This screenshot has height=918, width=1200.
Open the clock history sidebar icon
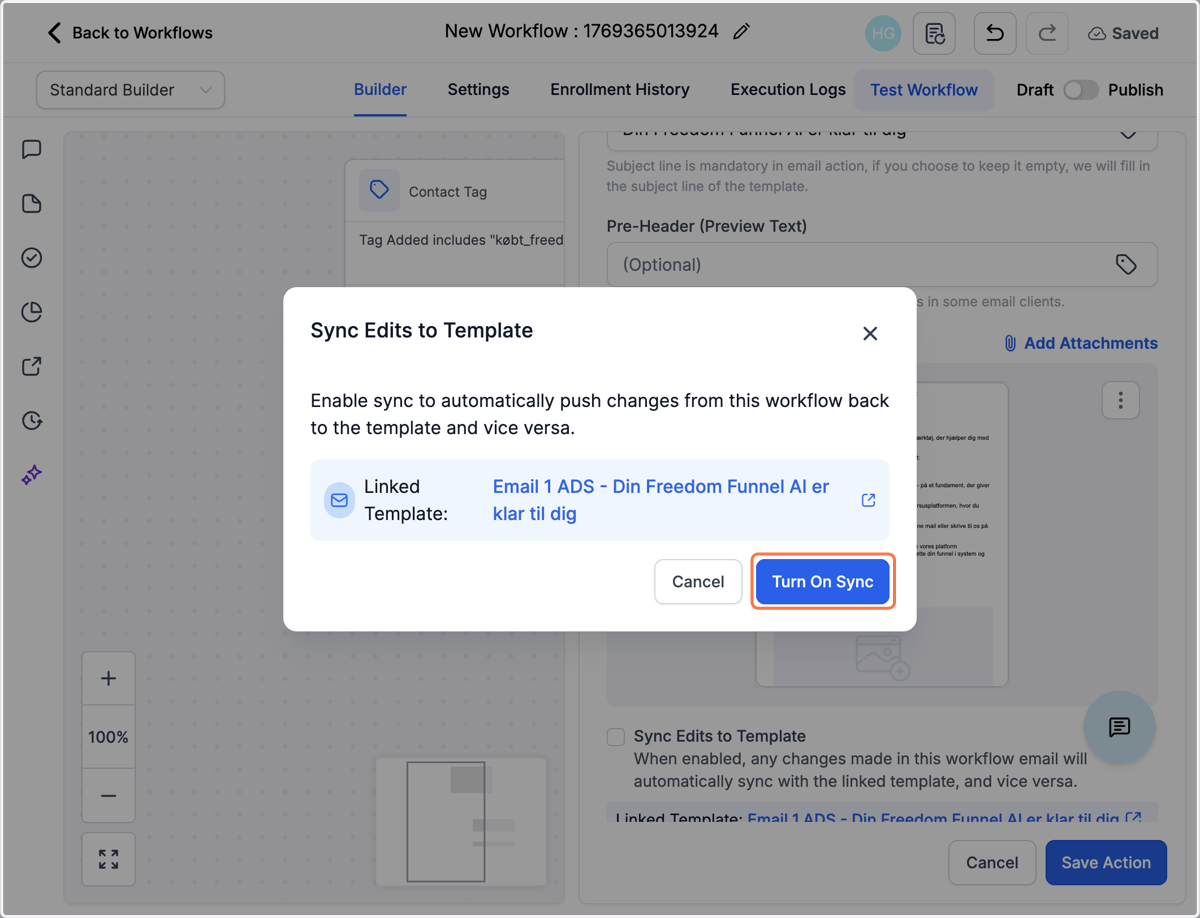point(32,420)
